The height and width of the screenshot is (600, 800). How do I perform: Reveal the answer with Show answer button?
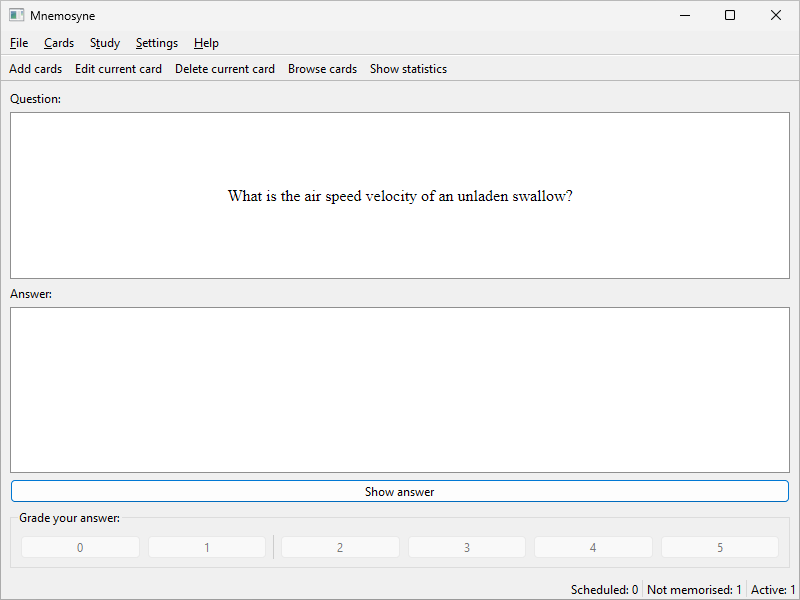coord(400,492)
